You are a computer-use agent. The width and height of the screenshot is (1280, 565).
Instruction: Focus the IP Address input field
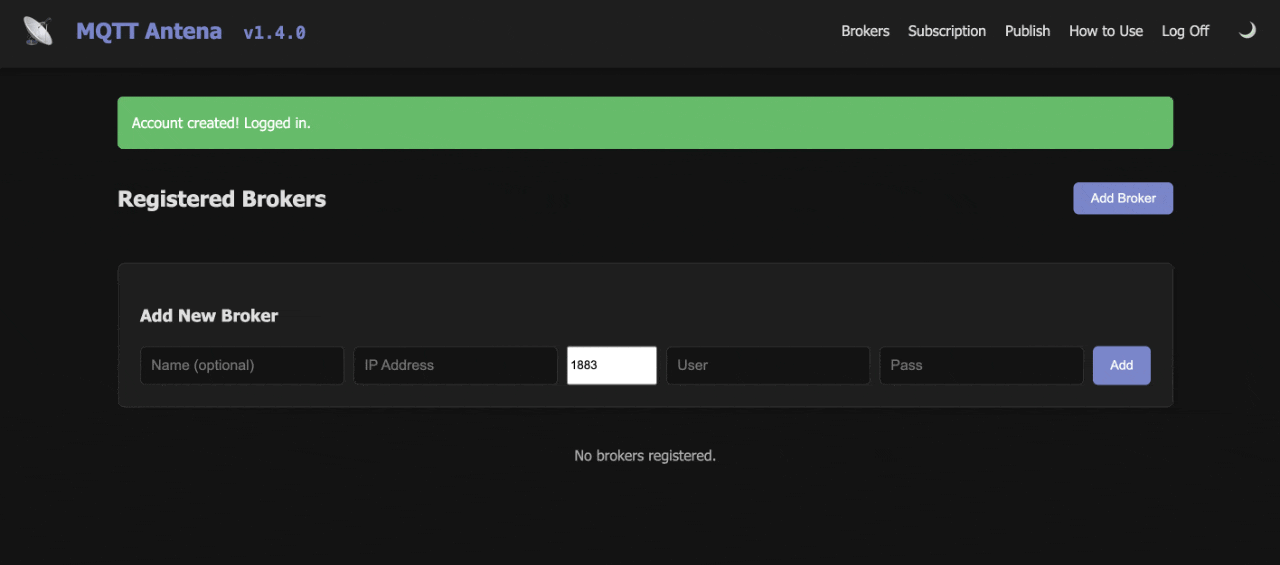tap(455, 365)
